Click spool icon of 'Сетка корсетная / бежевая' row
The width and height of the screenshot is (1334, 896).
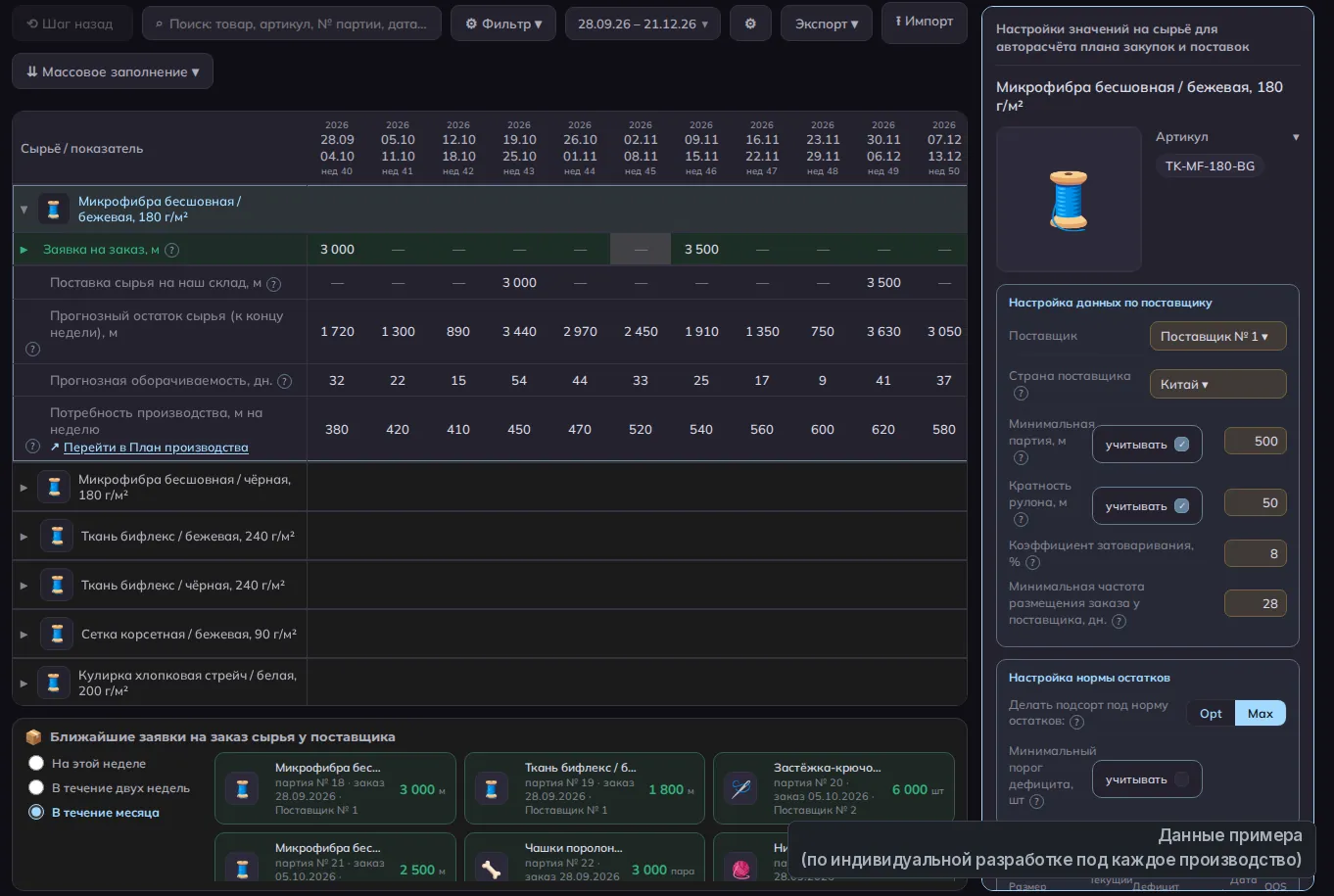pyautogui.click(x=57, y=634)
